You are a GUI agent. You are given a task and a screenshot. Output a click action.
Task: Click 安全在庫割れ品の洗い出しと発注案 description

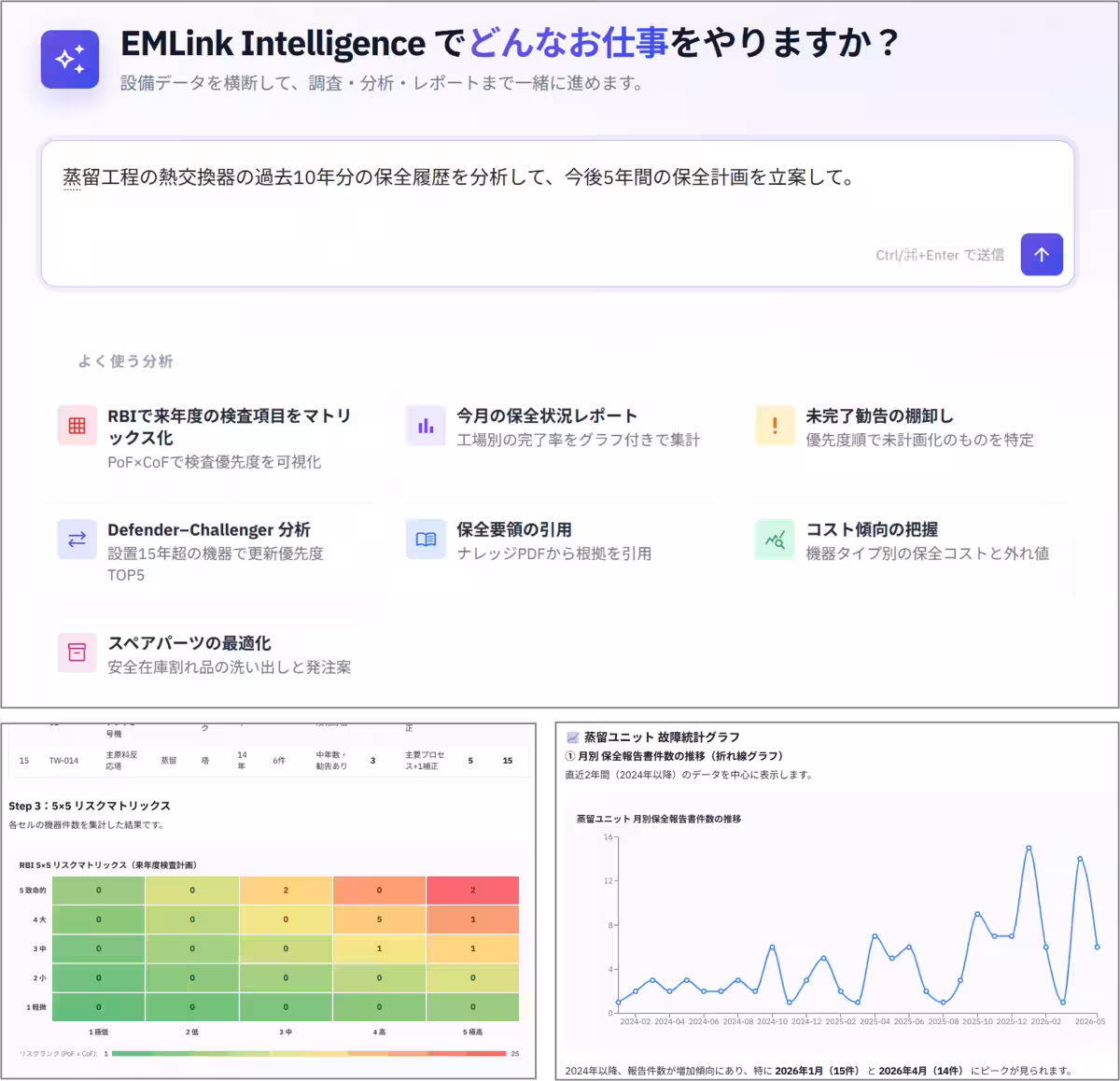click(x=229, y=667)
